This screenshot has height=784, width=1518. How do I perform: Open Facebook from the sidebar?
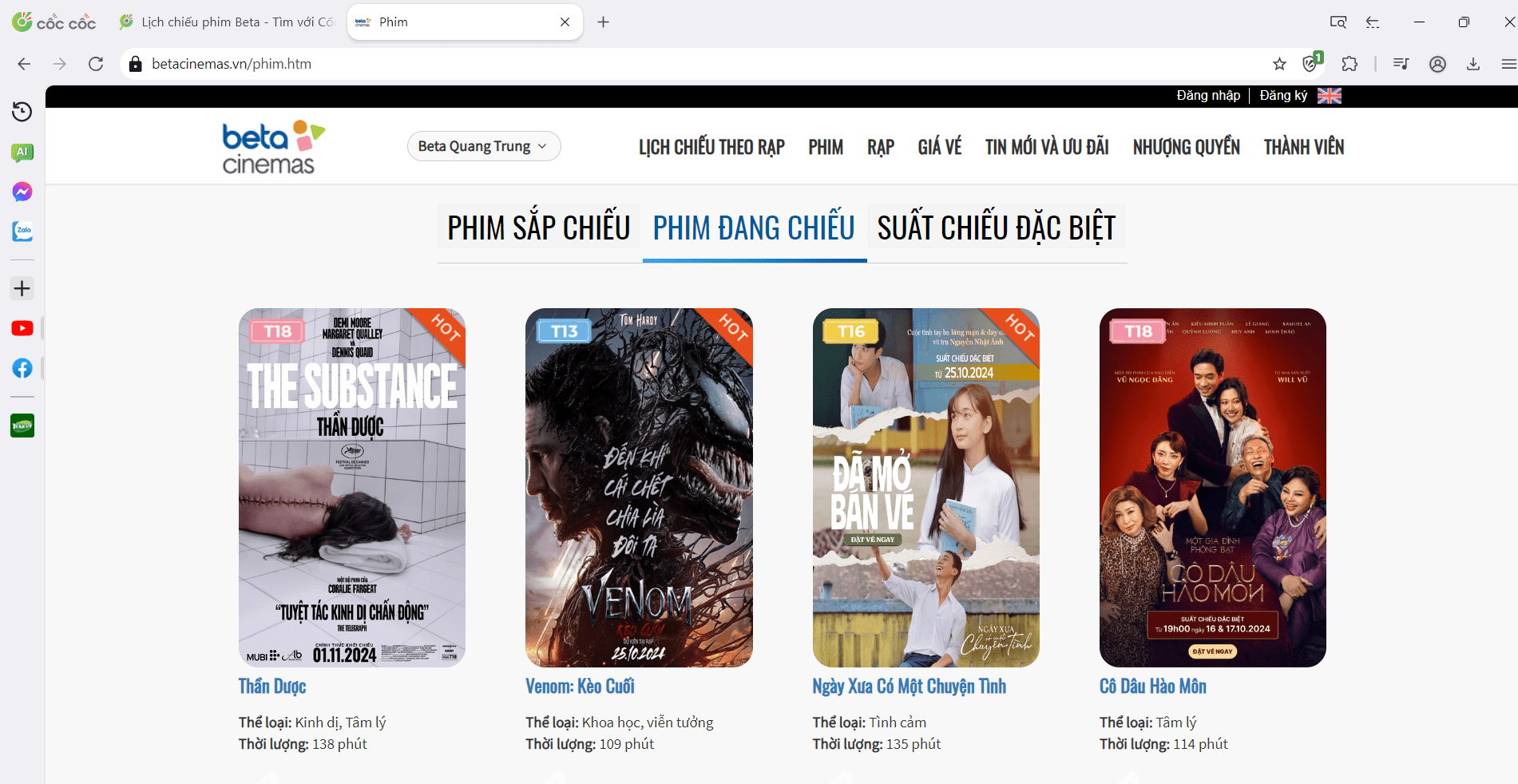(22, 368)
